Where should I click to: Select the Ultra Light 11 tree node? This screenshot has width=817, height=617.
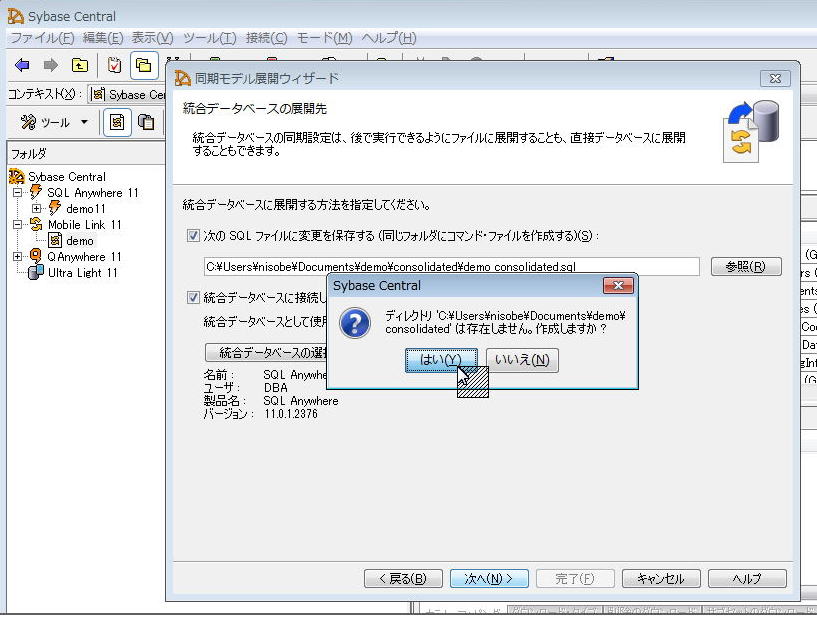[x=83, y=272]
